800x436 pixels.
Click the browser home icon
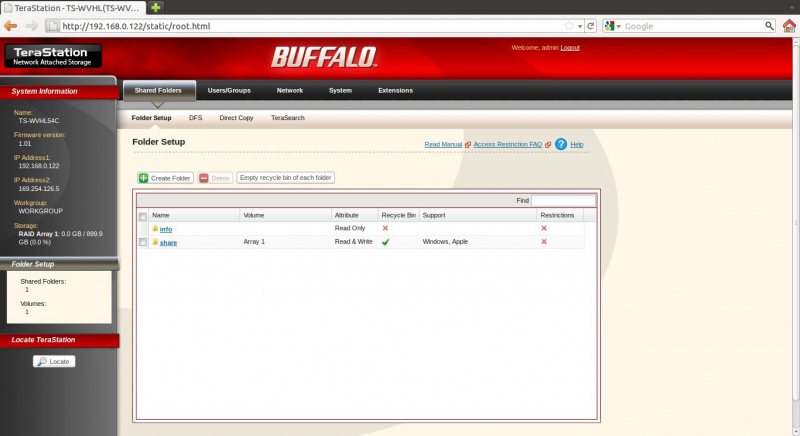(x=789, y=25)
